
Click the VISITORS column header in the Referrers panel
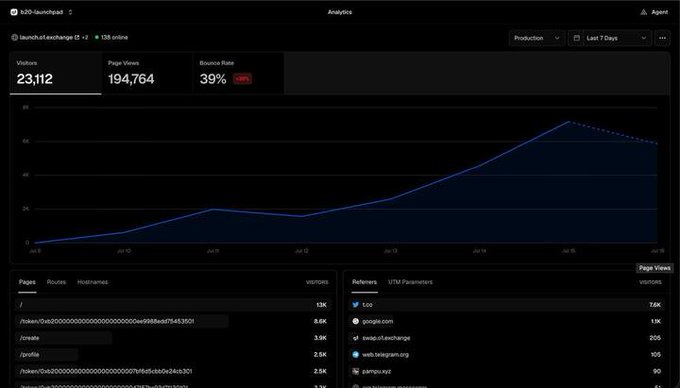point(650,282)
